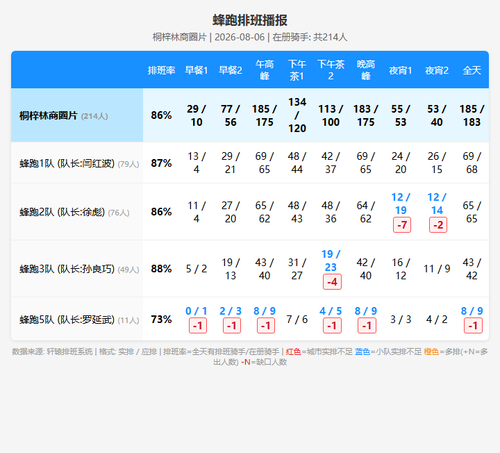This screenshot has width=500, height=453.
Task: Select 42 / 37 in 蜂跑1队 row
Action: [331, 163]
